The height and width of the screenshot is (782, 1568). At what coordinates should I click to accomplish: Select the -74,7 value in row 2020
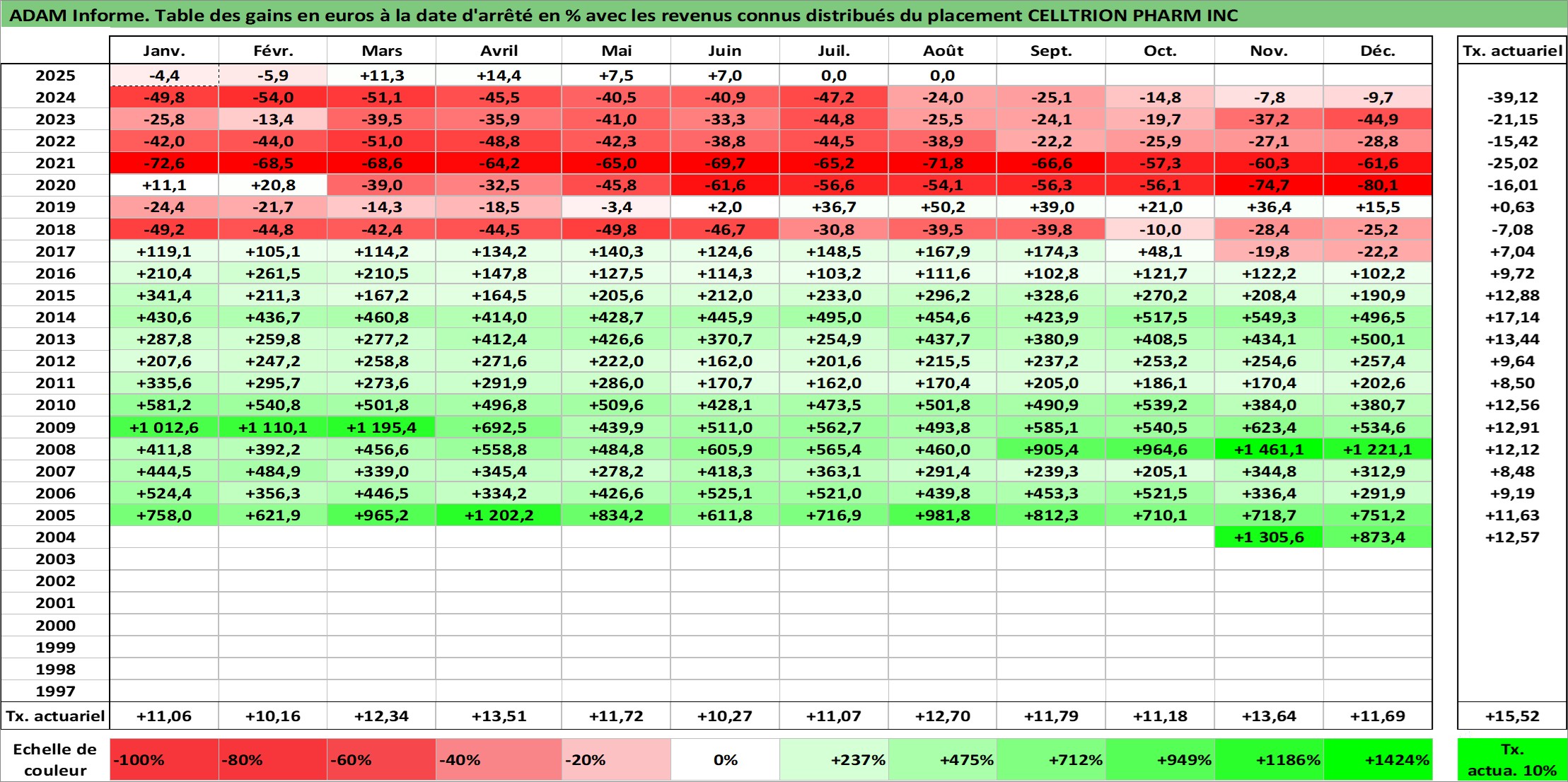pyautogui.click(x=1269, y=185)
